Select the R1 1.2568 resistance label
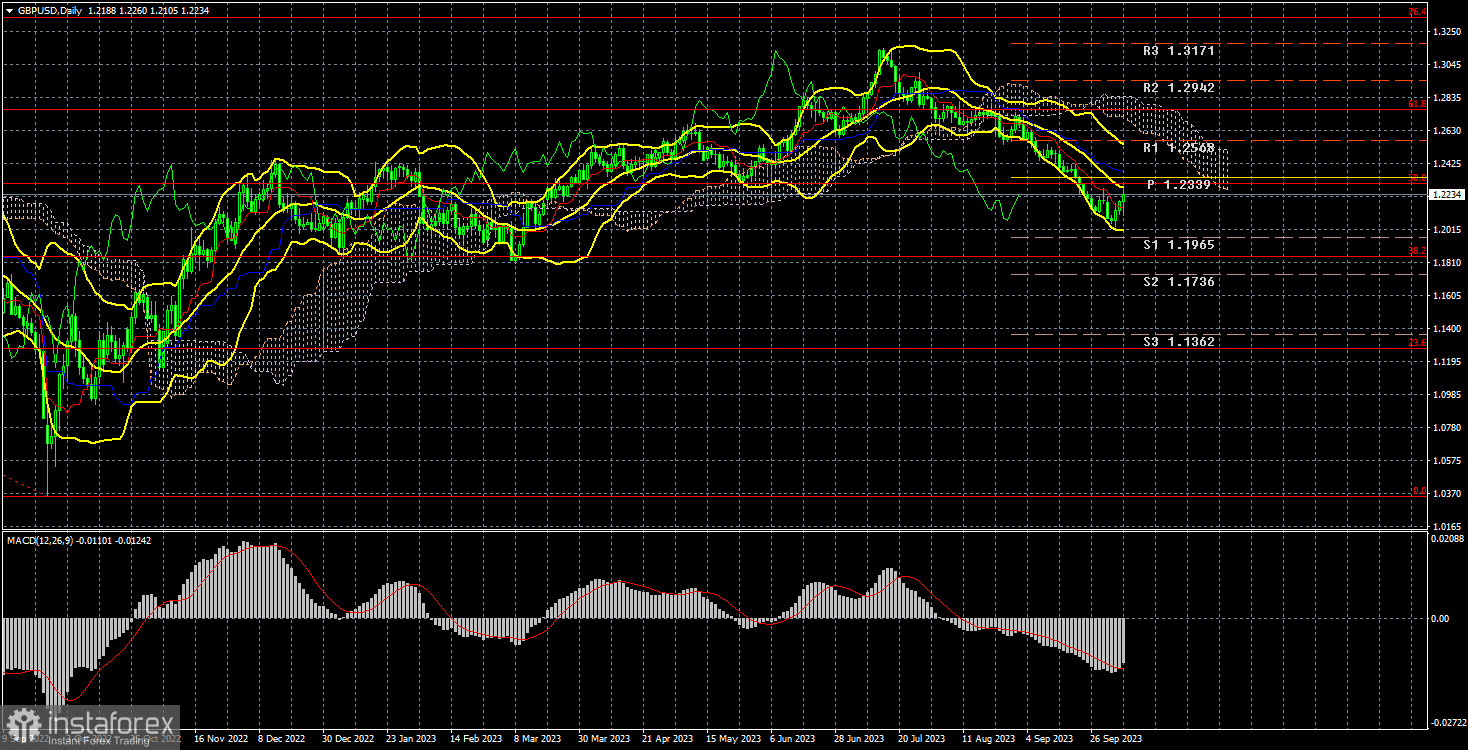Screen dimensions: 1468x750 [x=1179, y=148]
